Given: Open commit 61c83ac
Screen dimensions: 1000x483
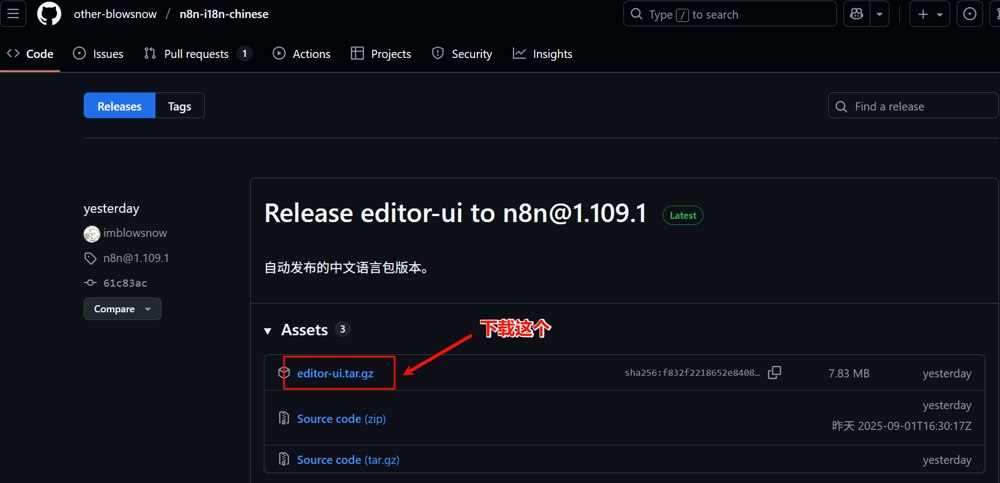Looking at the screenshot, I should point(124,283).
